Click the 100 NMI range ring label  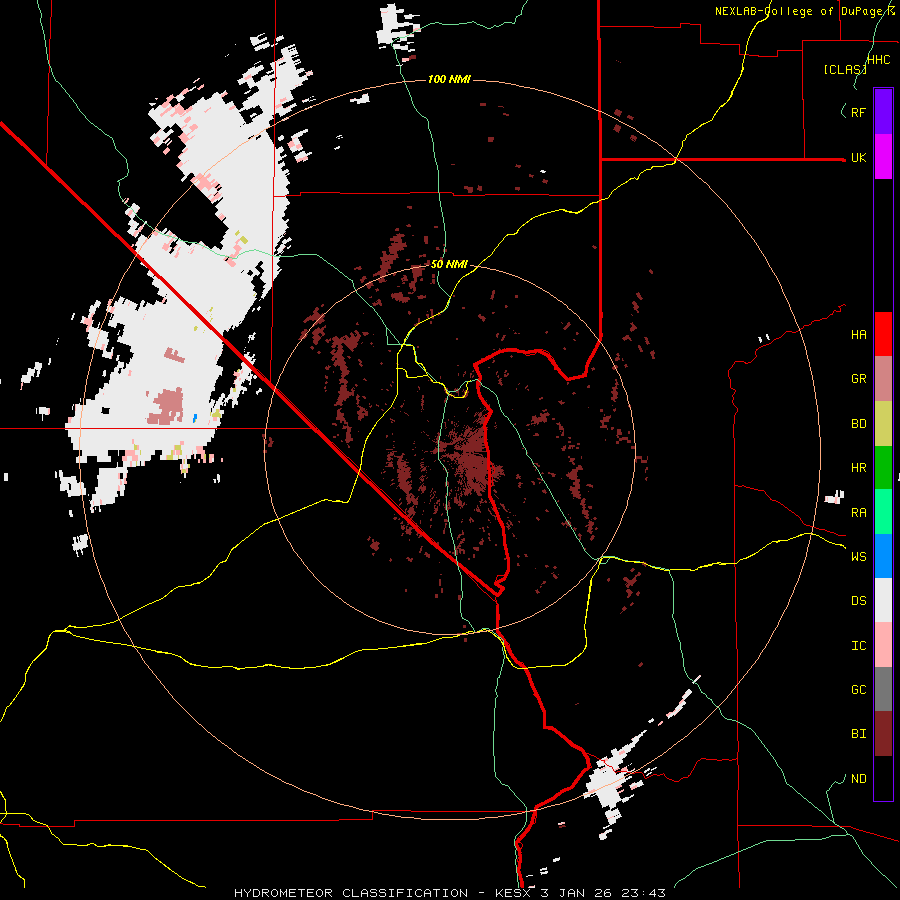[449, 79]
